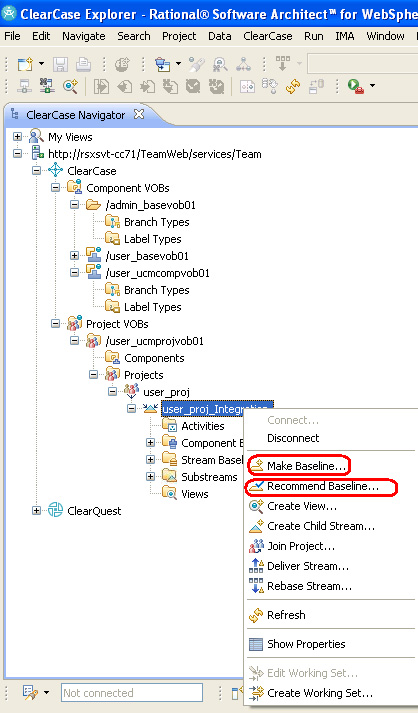The height and width of the screenshot is (713, 418).
Task: Choose Create Child Stream... from the context menu
Action: [x=321, y=526]
